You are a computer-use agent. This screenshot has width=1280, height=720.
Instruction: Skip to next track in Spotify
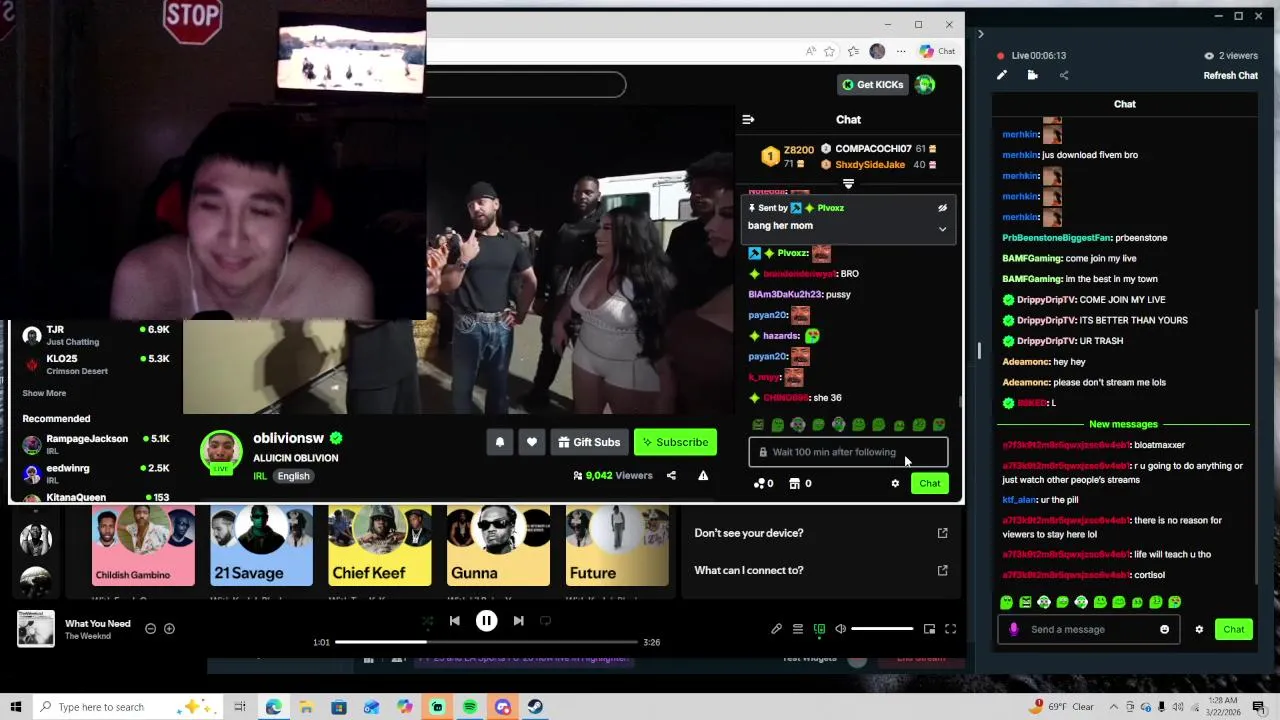(x=518, y=621)
